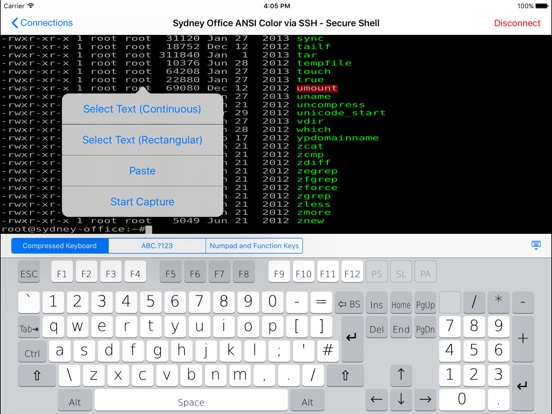Tap the left arrow key

377,400
